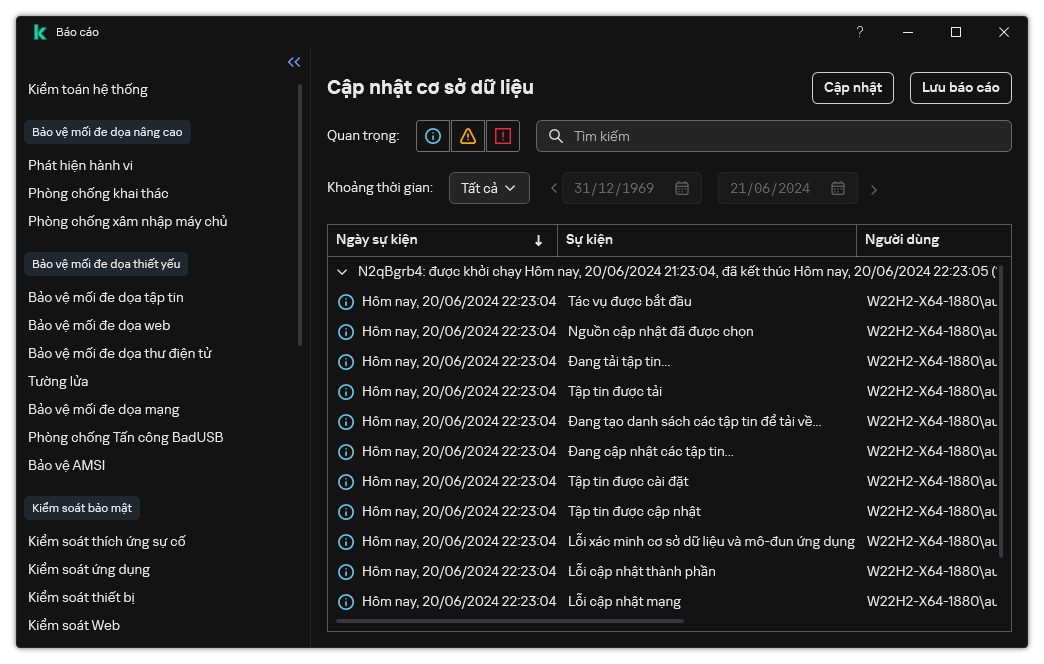This screenshot has width=1044, height=664.
Task: Open the help question mark icon
Action: [859, 32]
